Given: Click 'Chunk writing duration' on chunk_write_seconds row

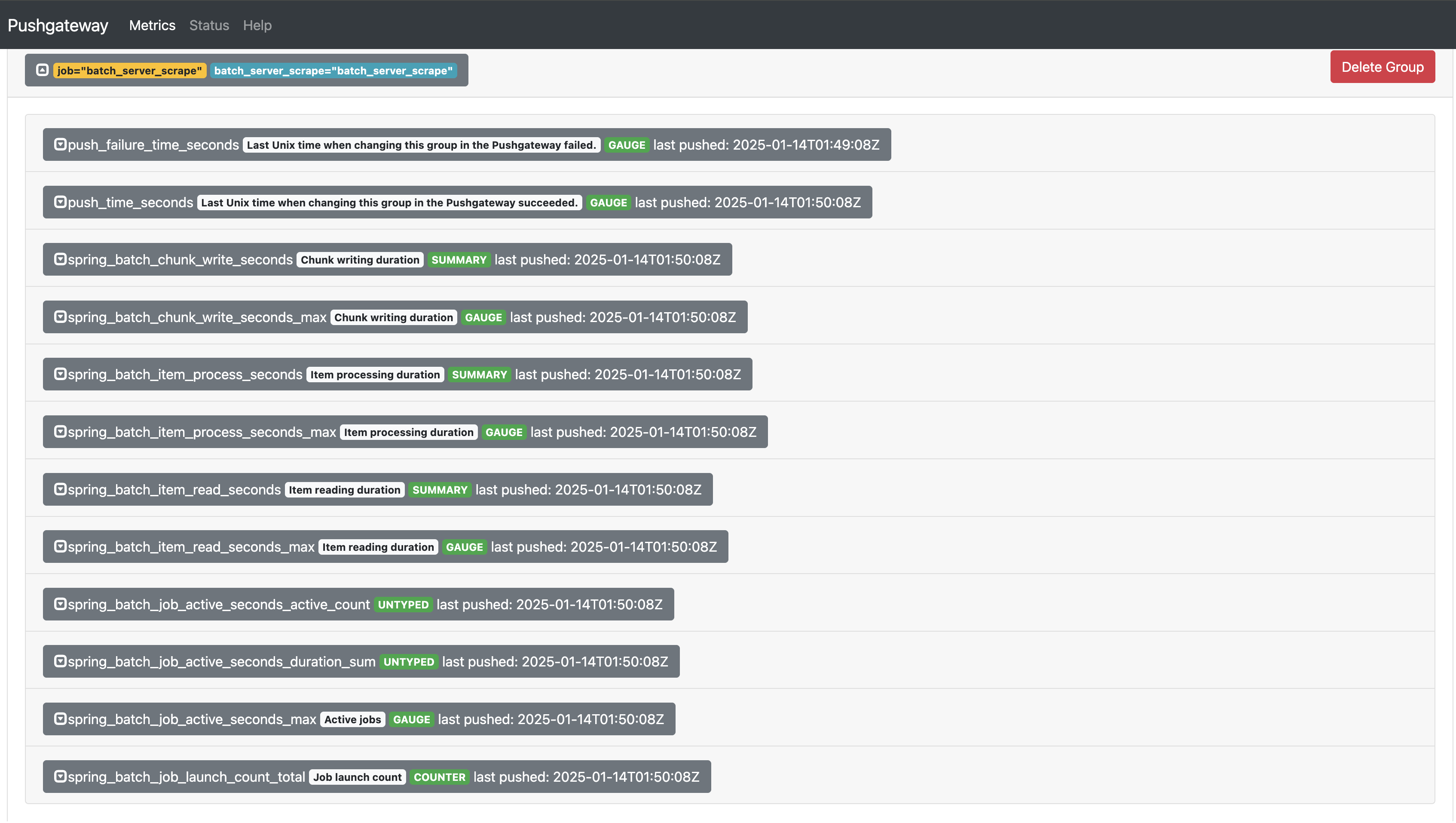Looking at the screenshot, I should (x=360, y=260).
